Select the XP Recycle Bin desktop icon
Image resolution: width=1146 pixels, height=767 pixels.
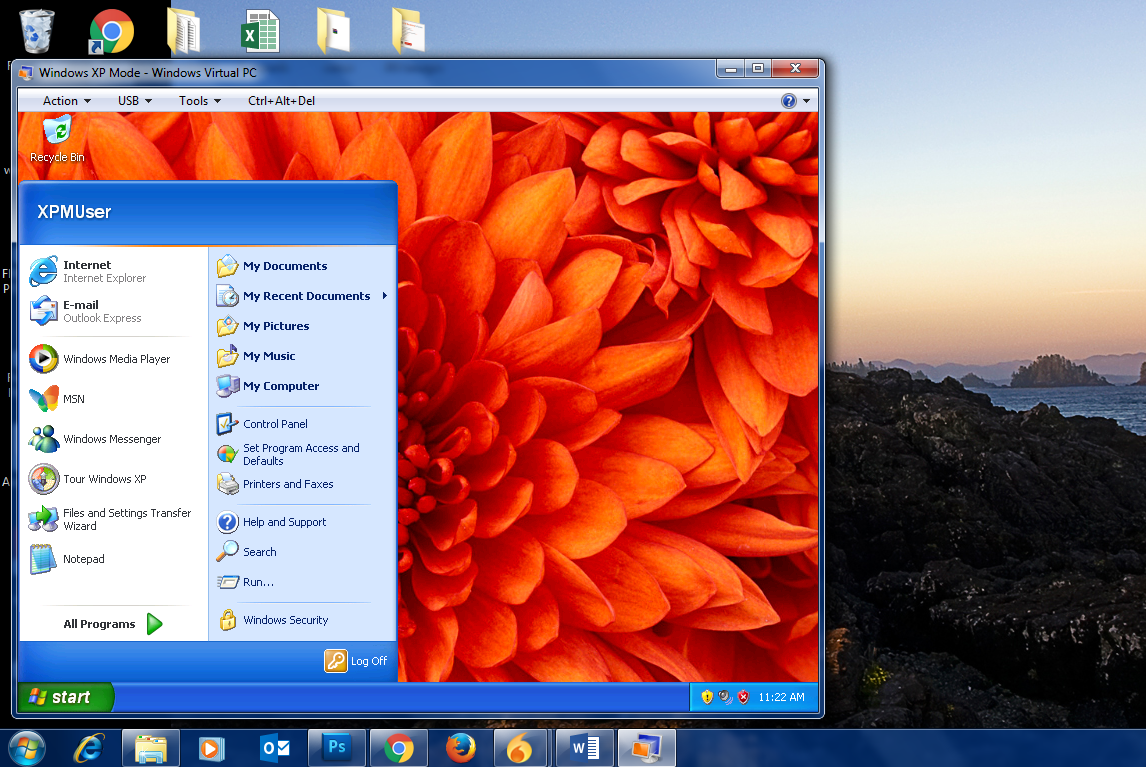pyautogui.click(x=57, y=140)
